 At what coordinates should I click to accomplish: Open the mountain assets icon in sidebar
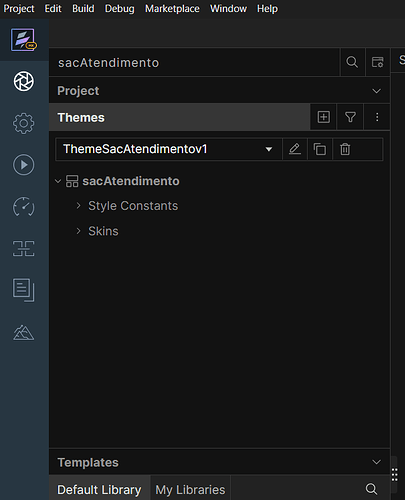click(23, 333)
